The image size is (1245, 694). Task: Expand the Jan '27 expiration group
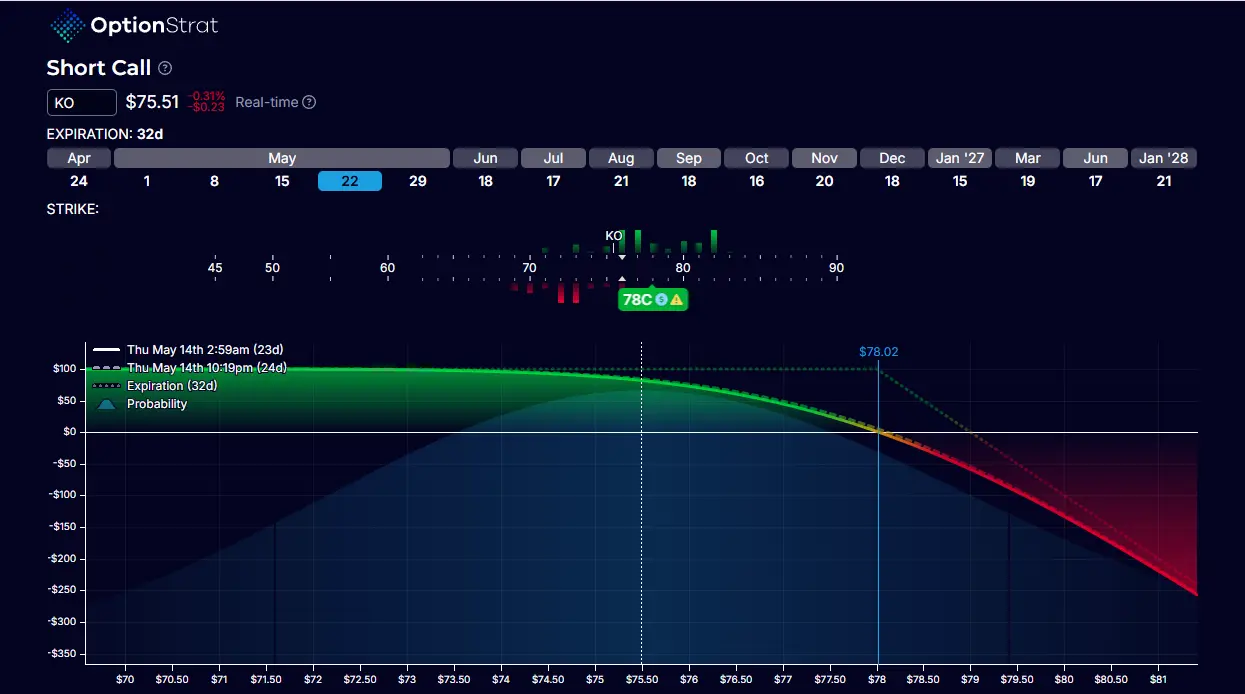coord(960,158)
